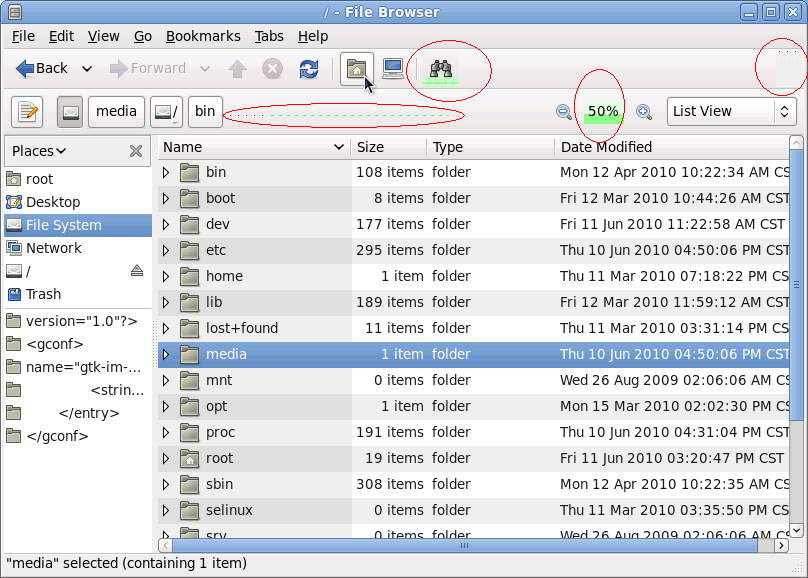Close the Places sidebar with the X
The width and height of the screenshot is (808, 578).
pyautogui.click(x=136, y=151)
